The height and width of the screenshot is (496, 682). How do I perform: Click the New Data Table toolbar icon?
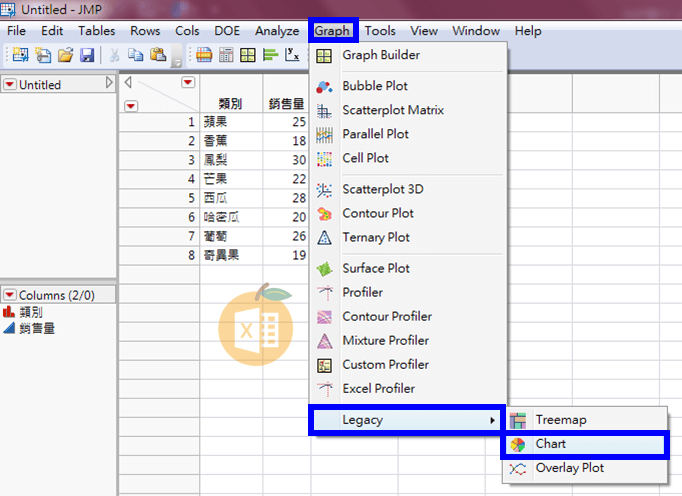coord(20,55)
